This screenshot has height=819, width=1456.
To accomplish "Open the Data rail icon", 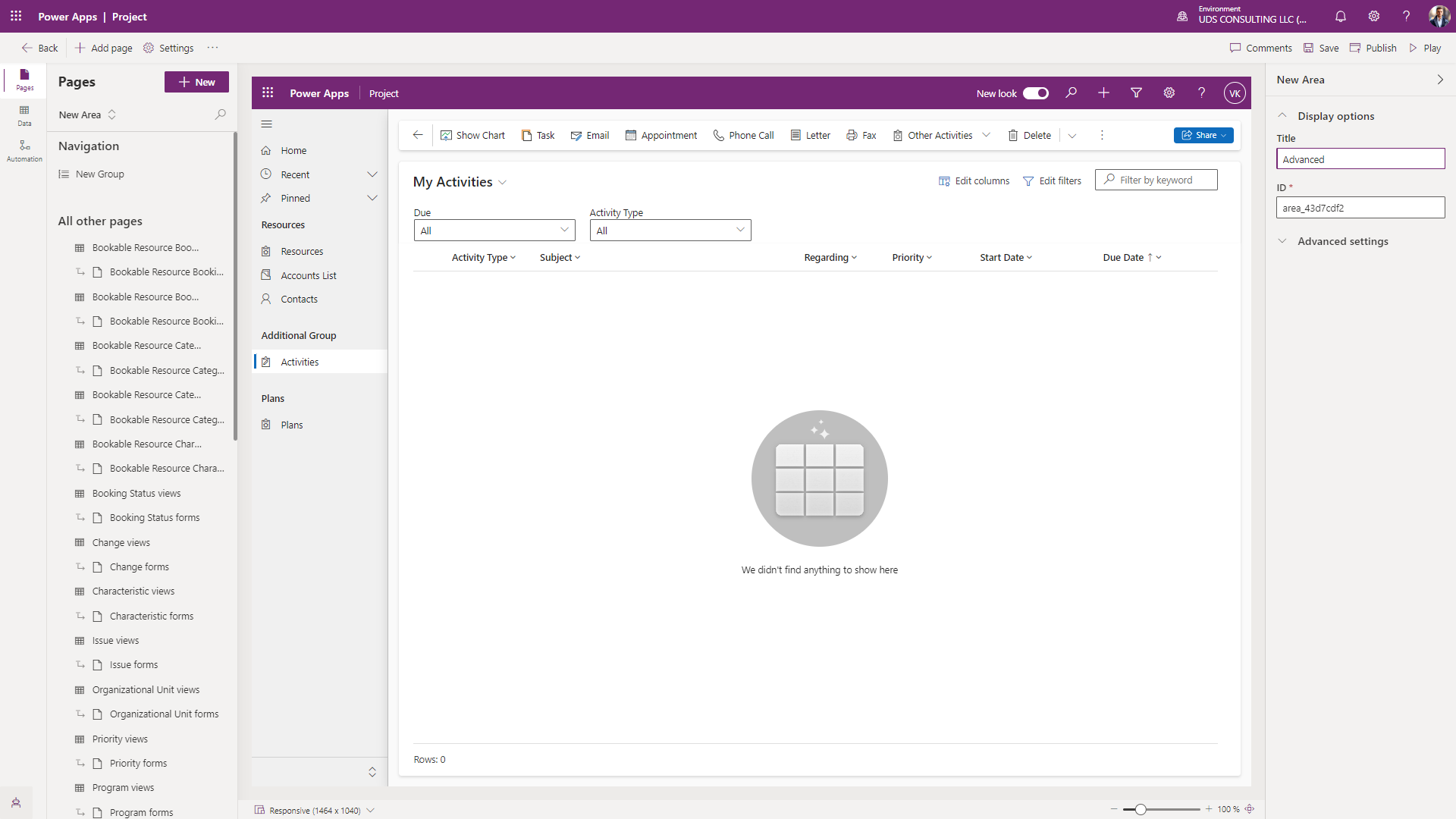I will (x=24, y=115).
